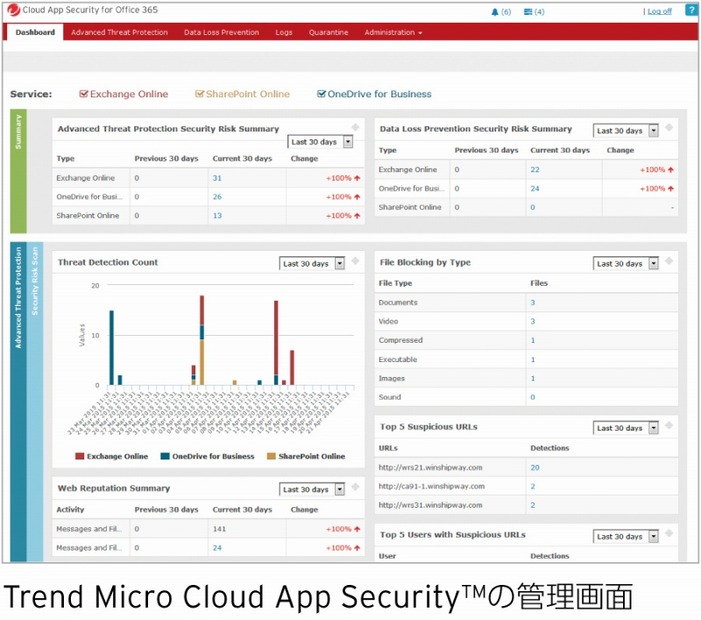The width and height of the screenshot is (701, 620).
Task: Open the Top 5 Suspicious URLs period dropdown
Action: (626, 428)
